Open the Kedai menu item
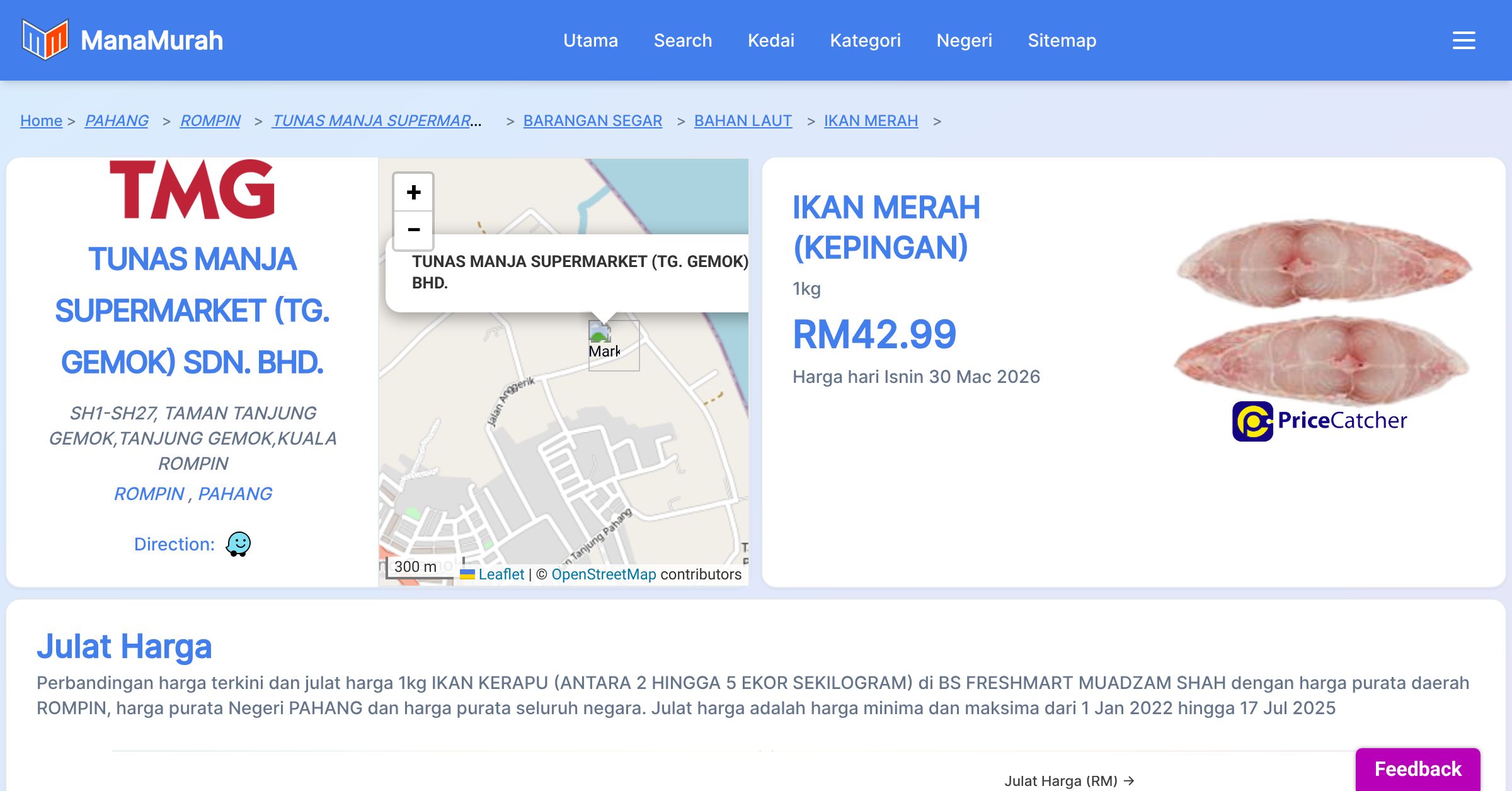Image resolution: width=1512 pixels, height=791 pixels. click(x=770, y=40)
